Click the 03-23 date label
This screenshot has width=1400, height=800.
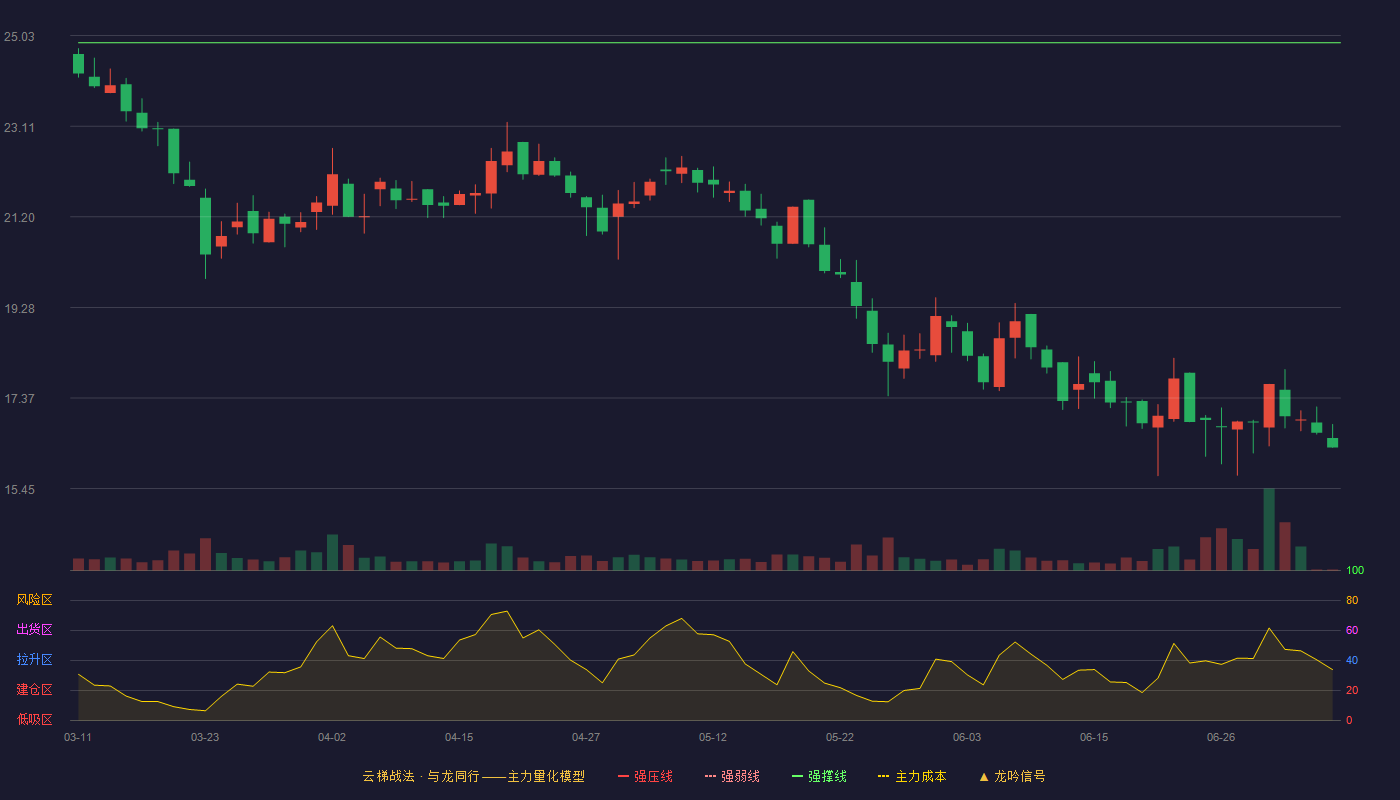coord(205,737)
